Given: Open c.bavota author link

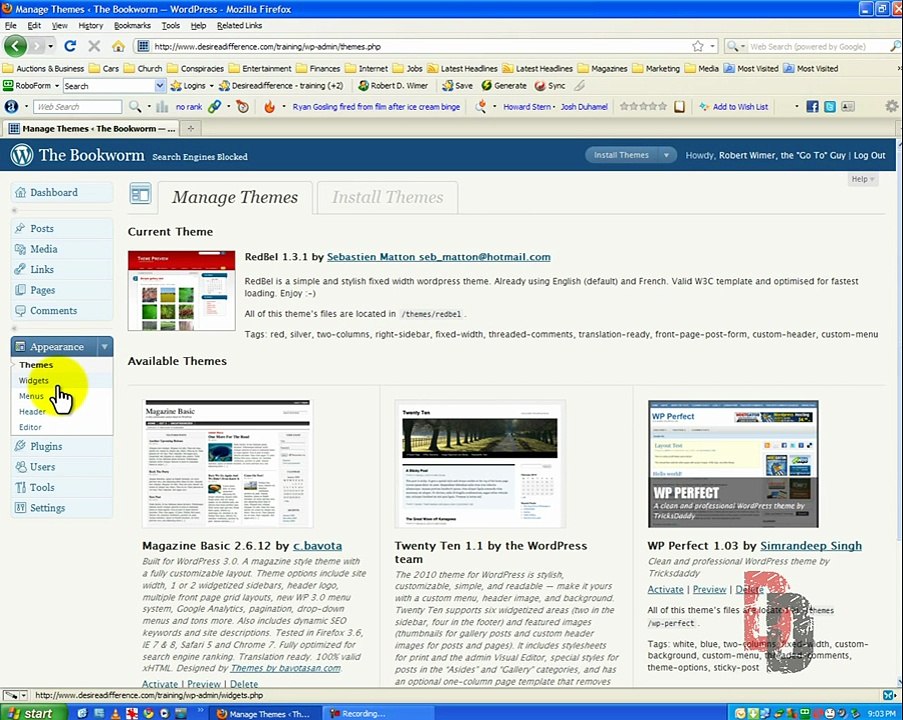Looking at the screenshot, I should pos(317,545).
